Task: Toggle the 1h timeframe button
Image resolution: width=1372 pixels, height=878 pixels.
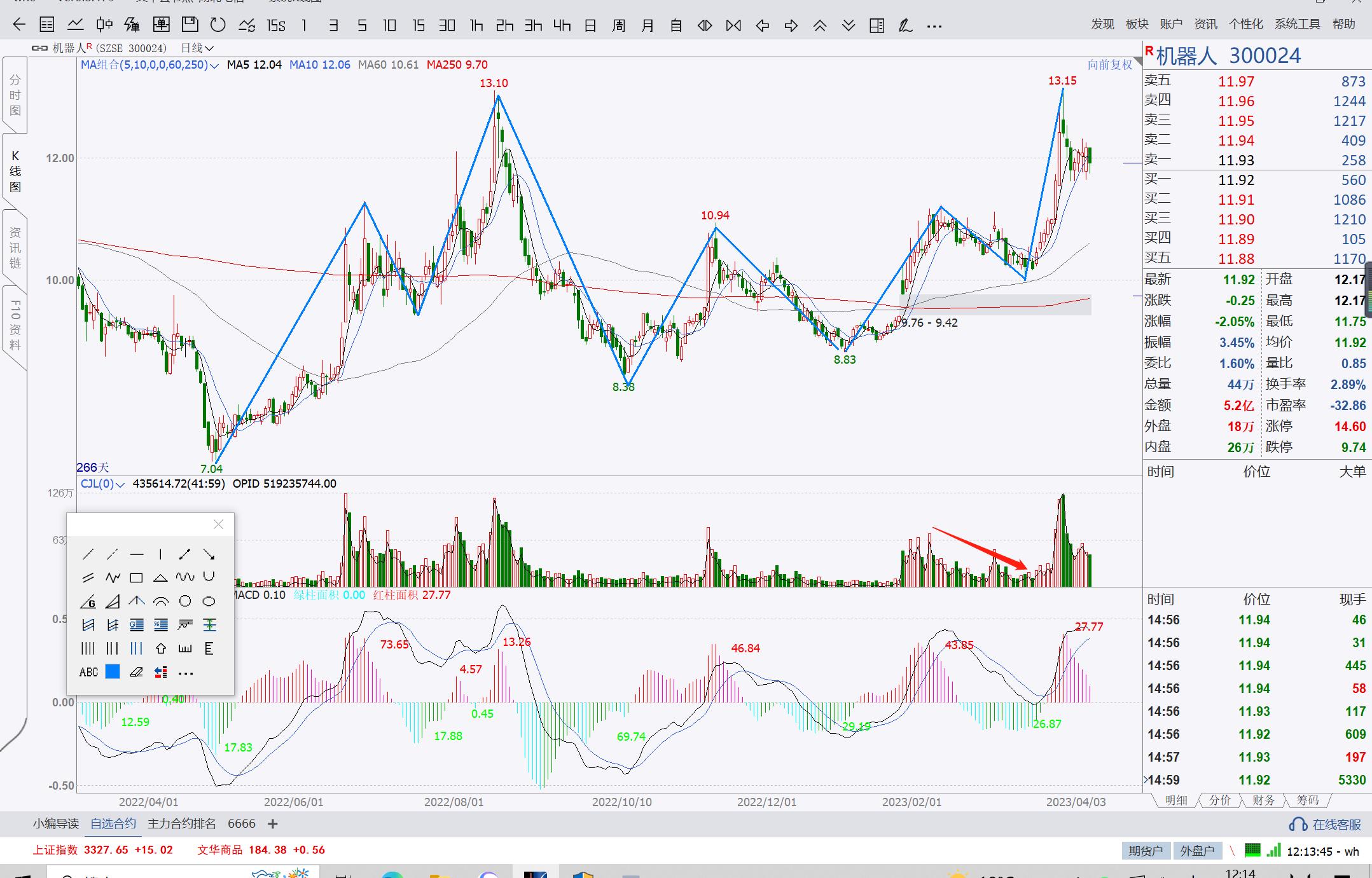Action: pyautogui.click(x=476, y=25)
